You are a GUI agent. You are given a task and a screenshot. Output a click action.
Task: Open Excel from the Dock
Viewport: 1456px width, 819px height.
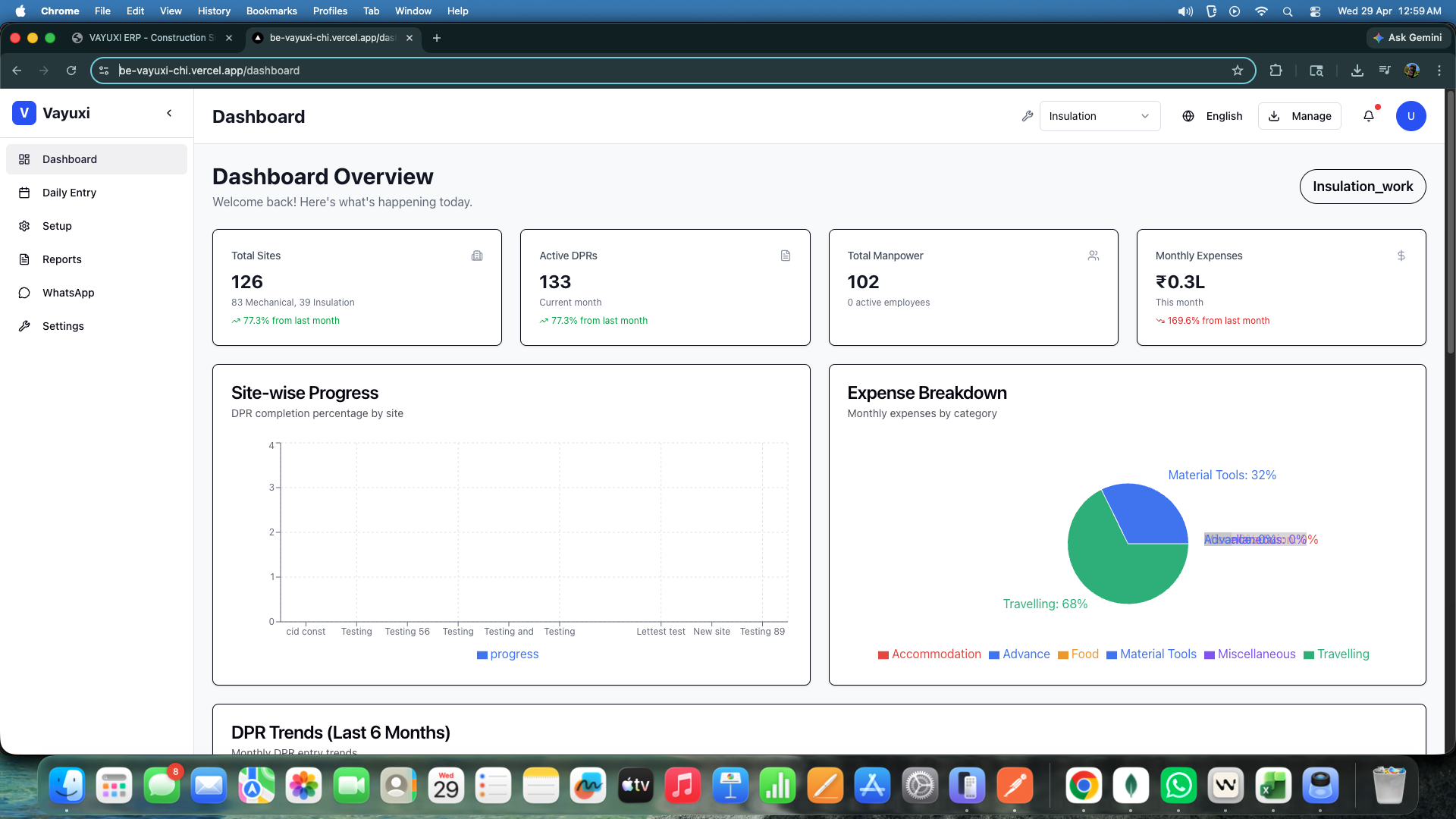(x=1273, y=786)
